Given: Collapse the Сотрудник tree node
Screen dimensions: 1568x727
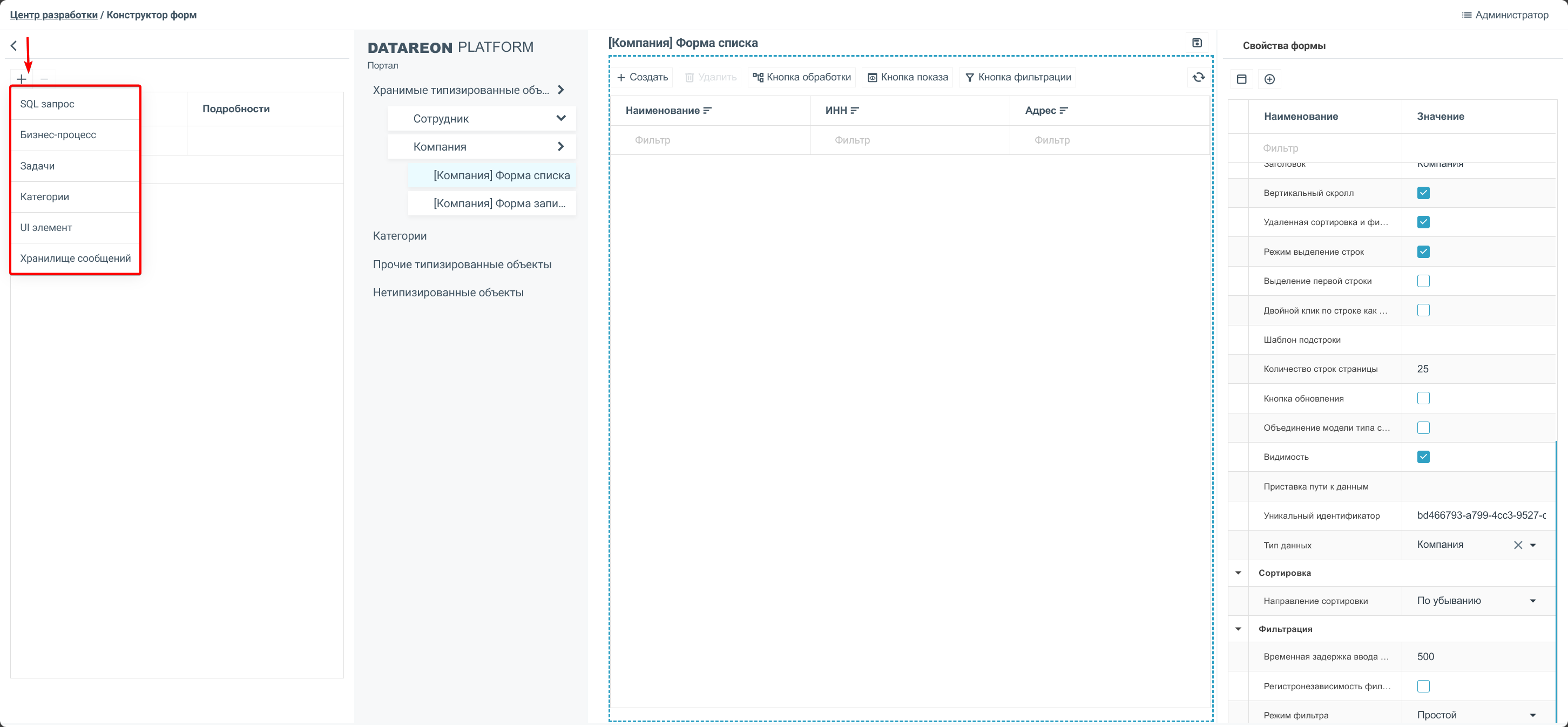Looking at the screenshot, I should [560, 119].
